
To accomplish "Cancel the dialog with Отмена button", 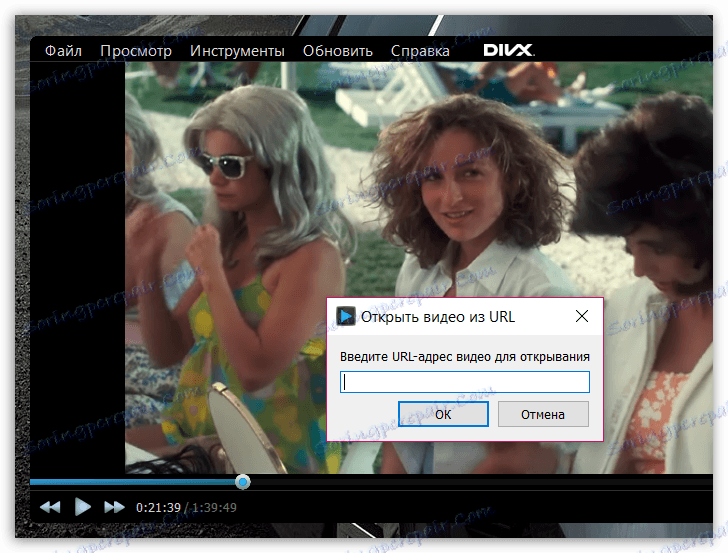I will pyautogui.click(x=543, y=414).
